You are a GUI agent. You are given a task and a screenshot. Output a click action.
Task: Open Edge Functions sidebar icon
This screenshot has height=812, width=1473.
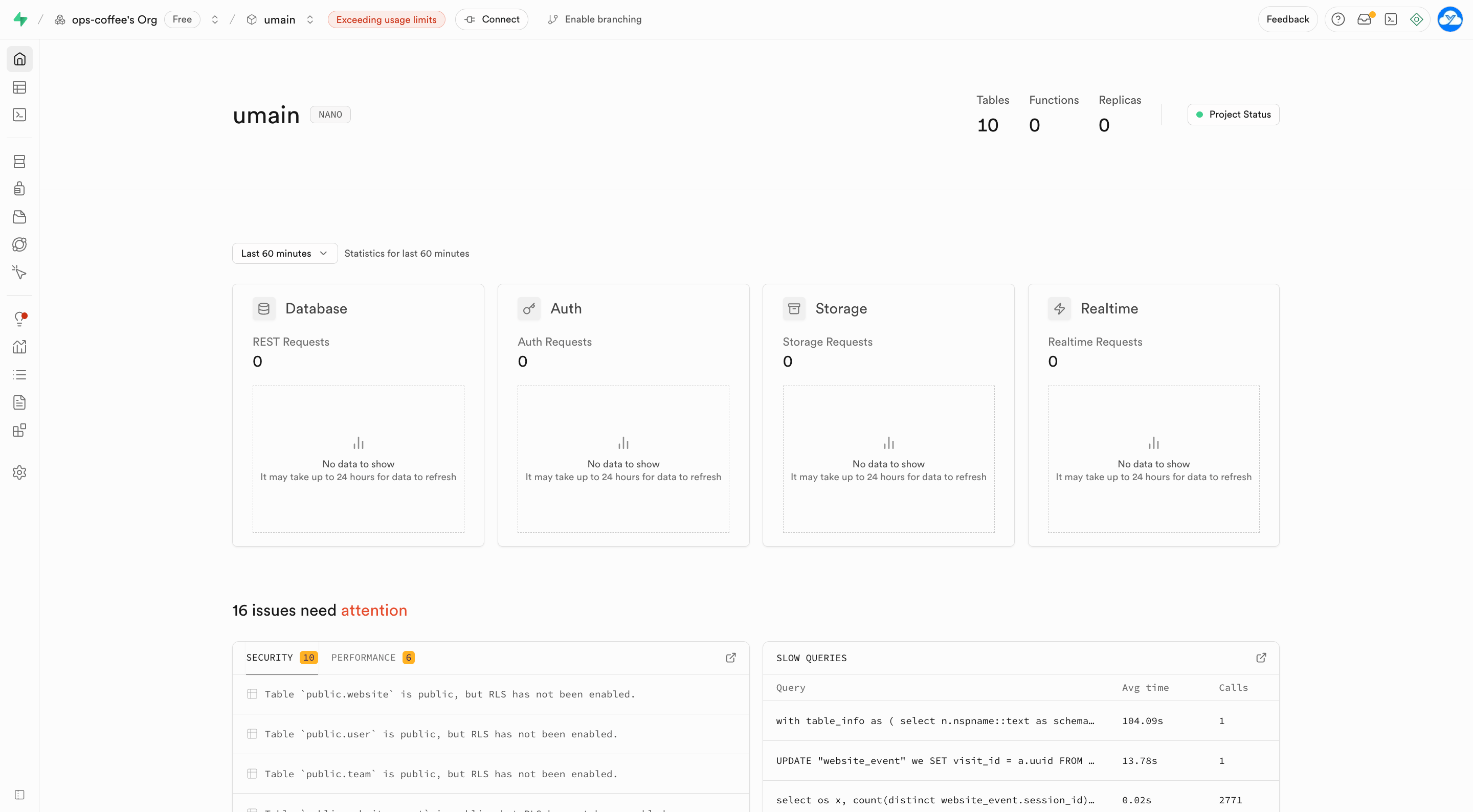[x=19, y=245]
